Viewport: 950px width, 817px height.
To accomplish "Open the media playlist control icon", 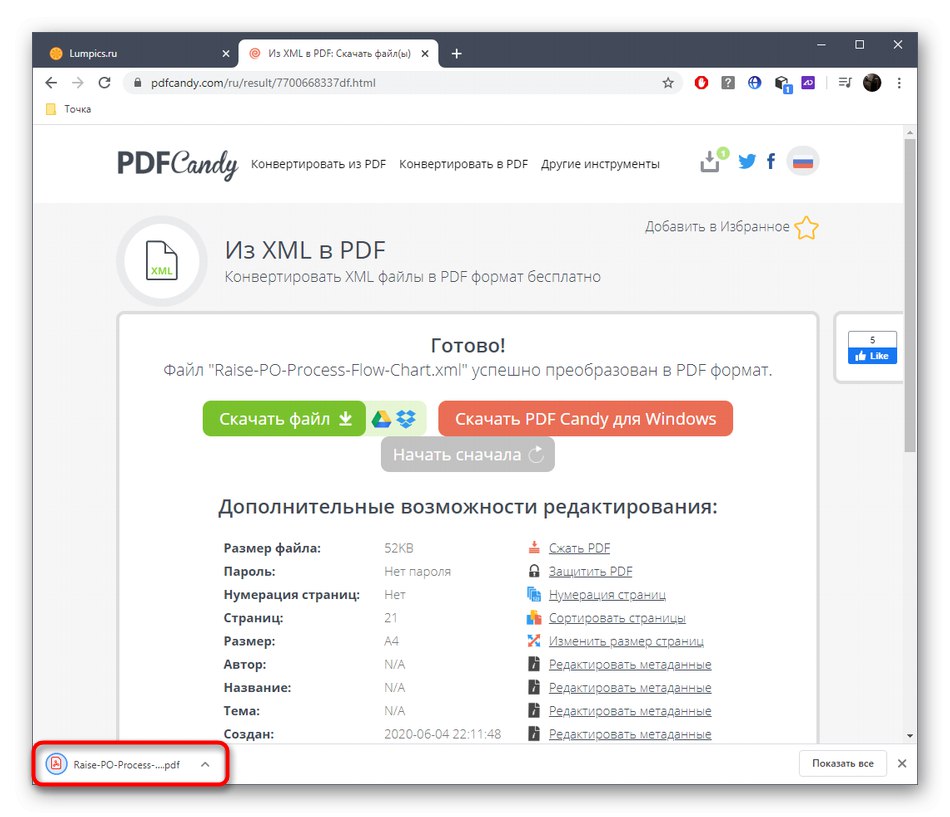I will click(x=845, y=82).
